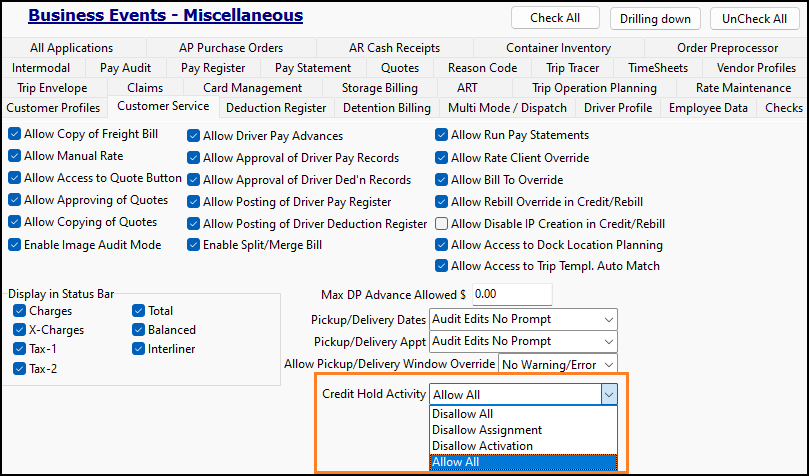Select the Driver Profile tab

coord(618,108)
